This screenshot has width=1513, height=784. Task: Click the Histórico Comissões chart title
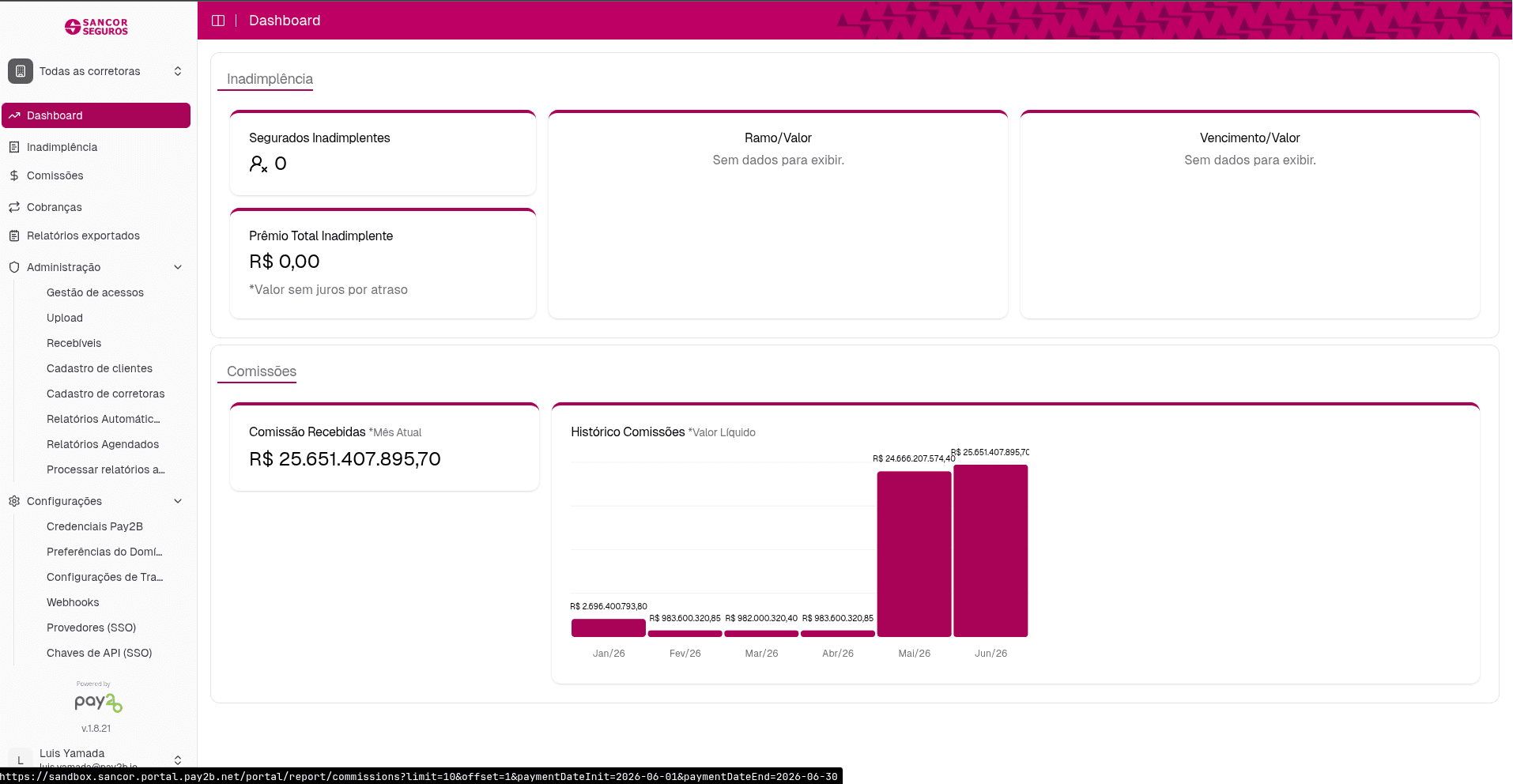628,432
